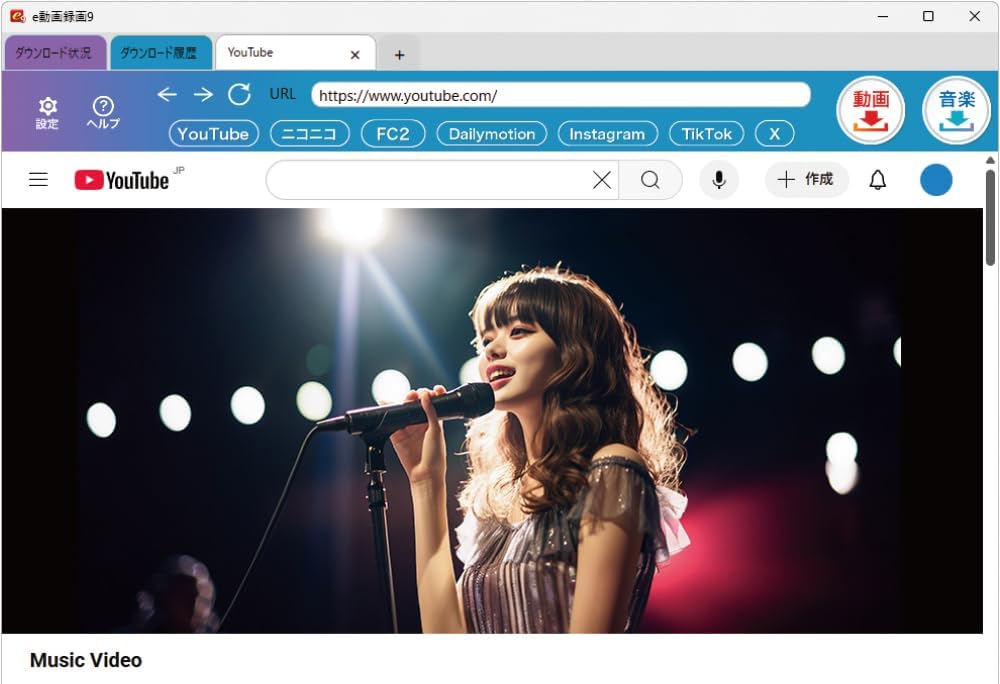Switch to the ダウンロード履歴 tab
Viewport: 1000px width, 684px height.
pos(159,53)
